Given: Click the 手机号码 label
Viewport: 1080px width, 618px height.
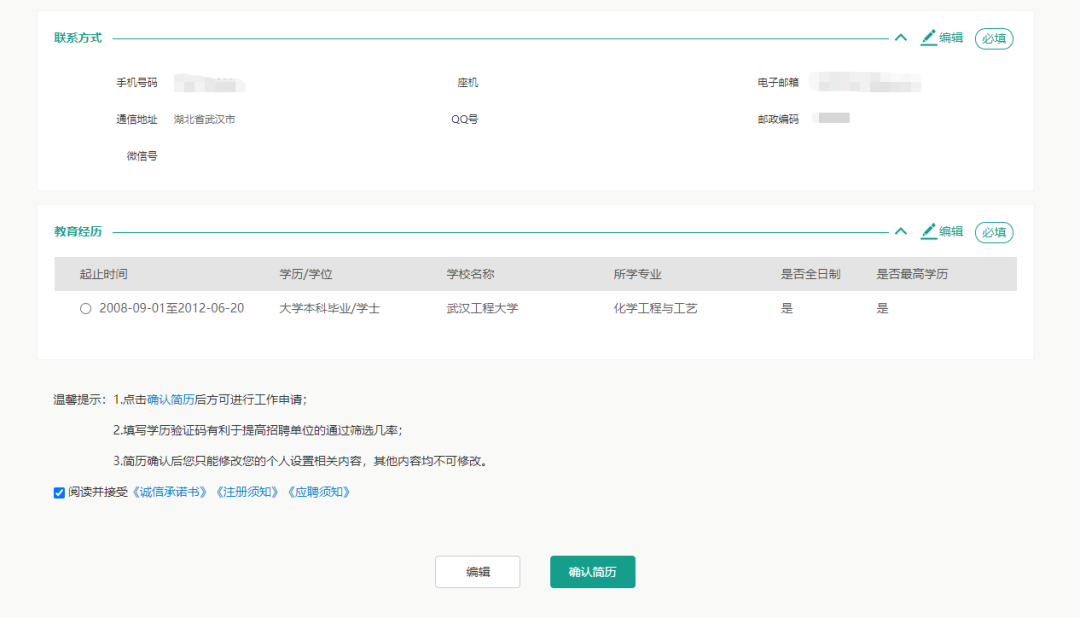Looking at the screenshot, I should click(136, 83).
